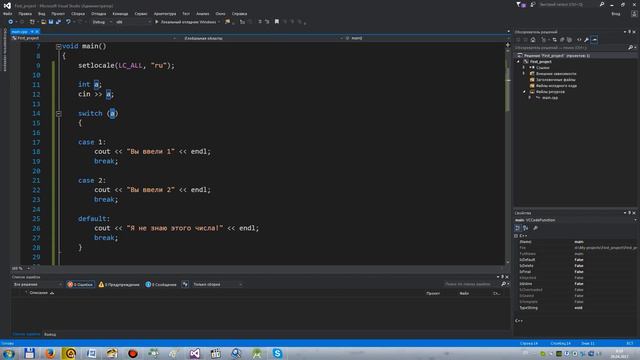640x360 pixels.
Task: Switch to the Вывод output tab
Action: [x=50, y=334]
